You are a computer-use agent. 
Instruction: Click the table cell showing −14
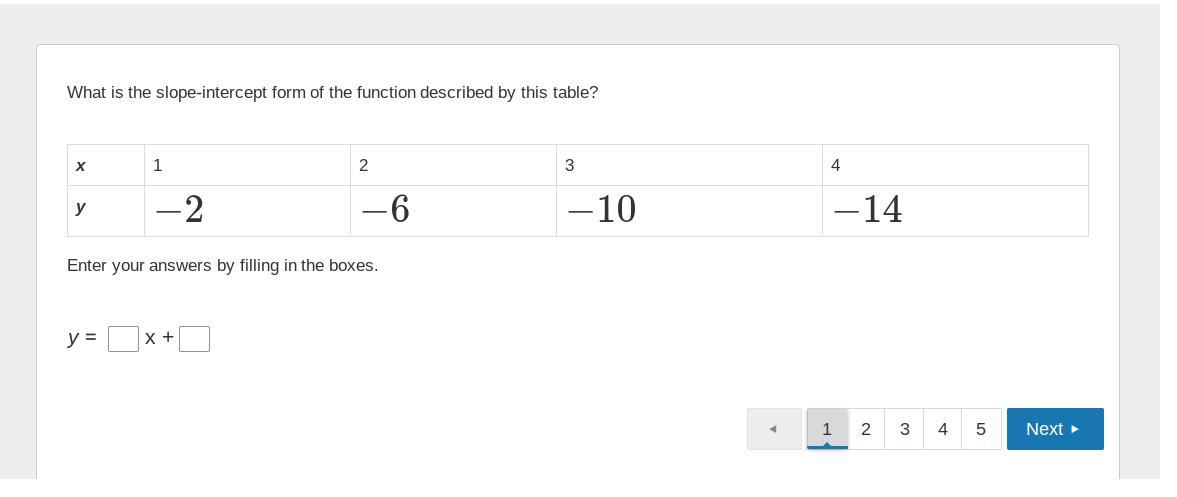955,210
